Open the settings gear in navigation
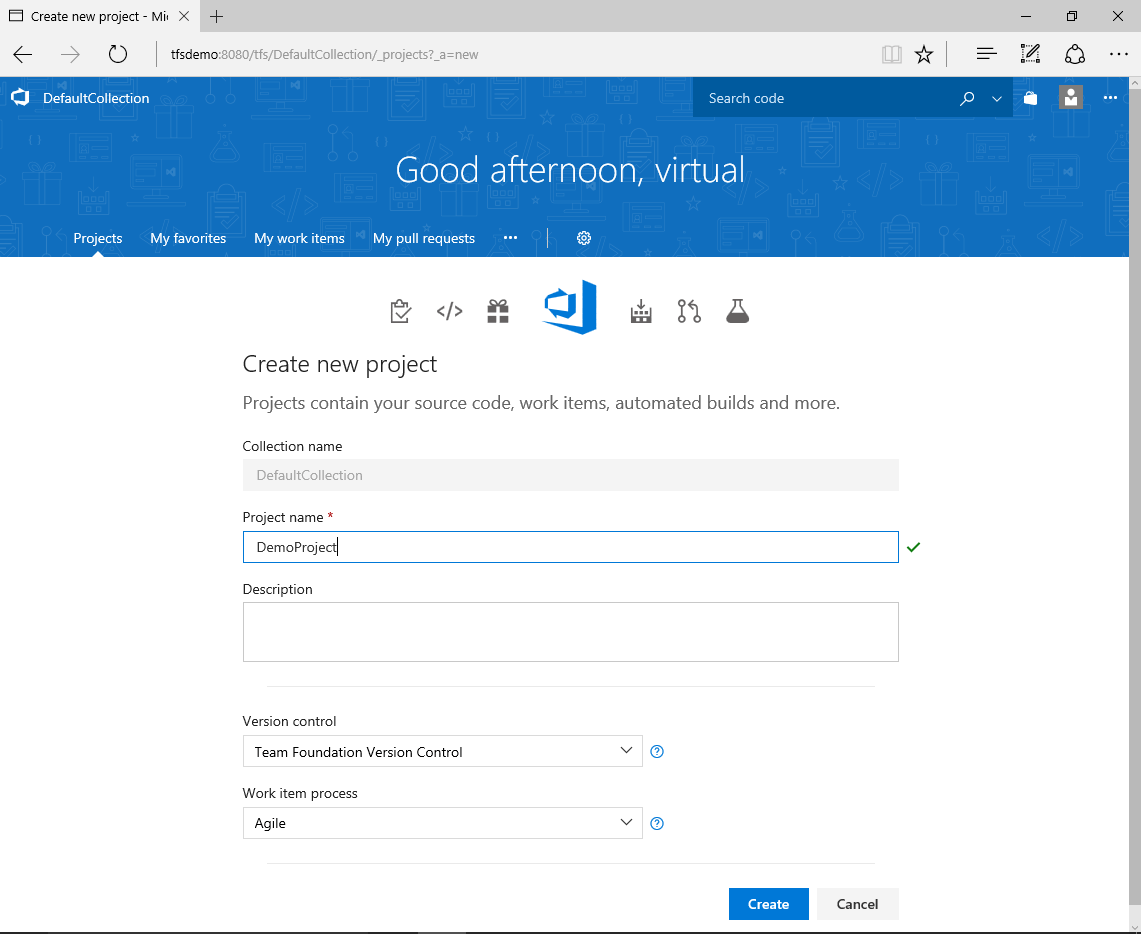The height and width of the screenshot is (934, 1141). [x=584, y=238]
